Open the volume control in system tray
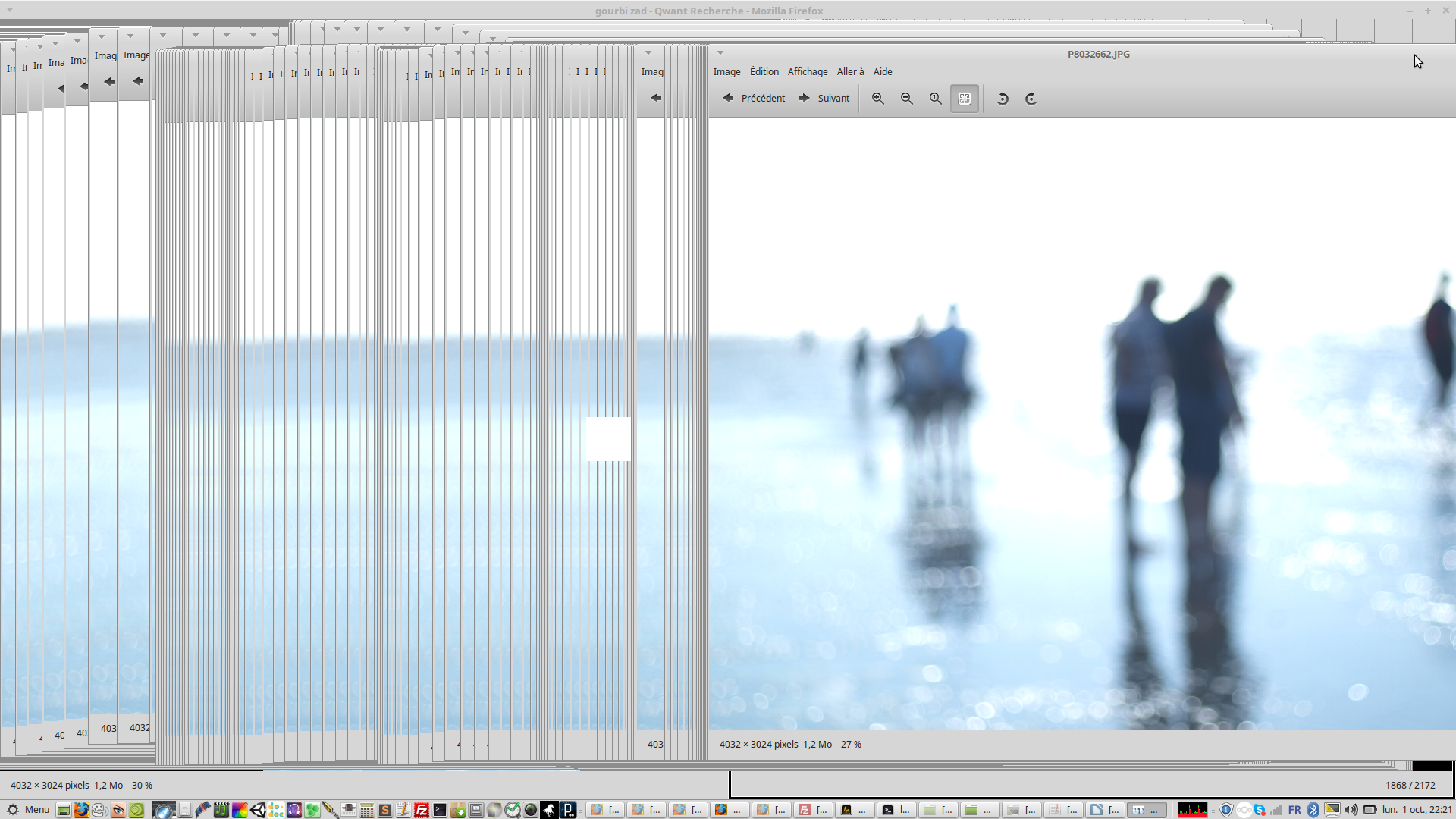 (x=1351, y=810)
